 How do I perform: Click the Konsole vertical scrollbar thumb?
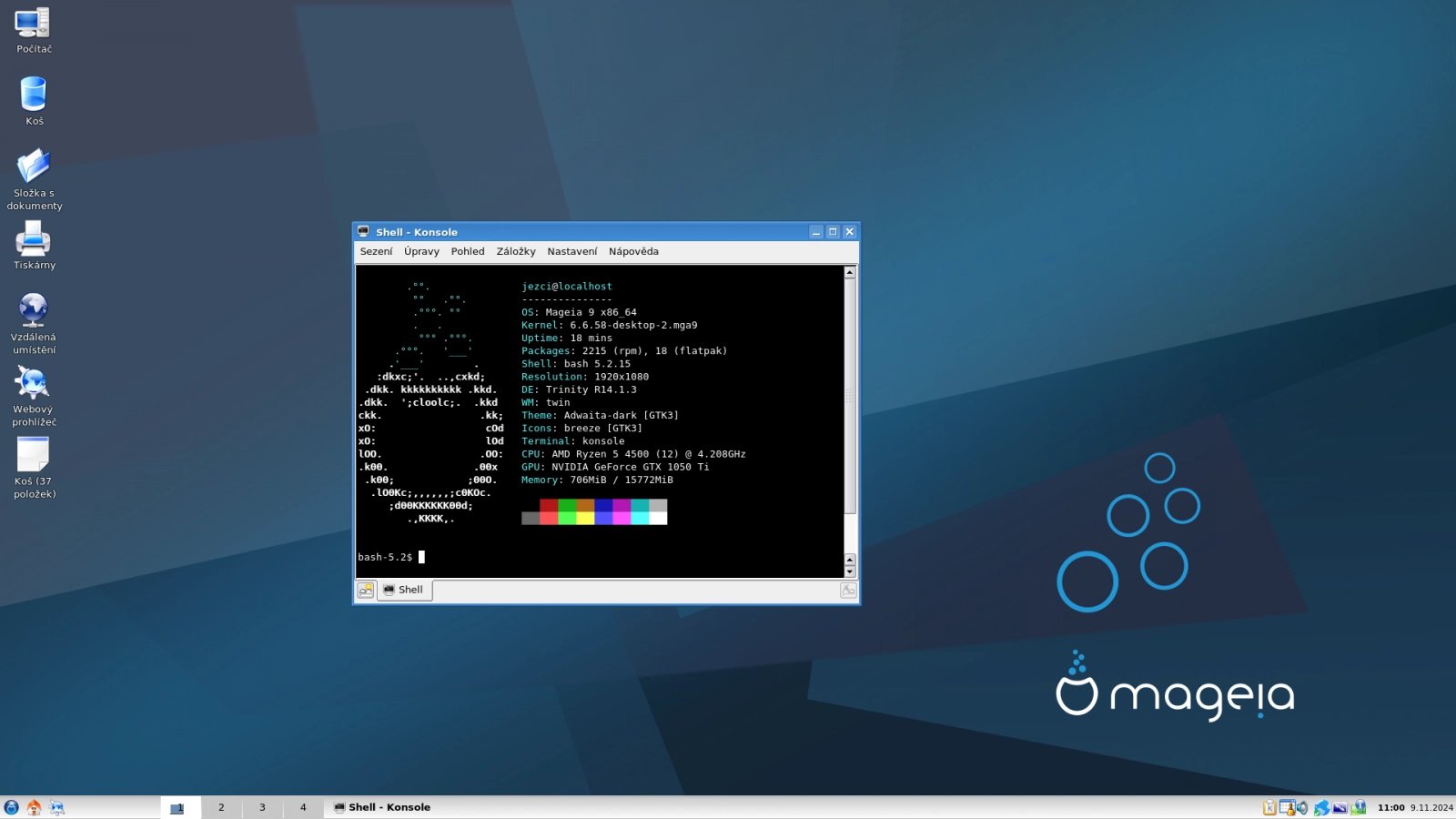tap(850, 396)
